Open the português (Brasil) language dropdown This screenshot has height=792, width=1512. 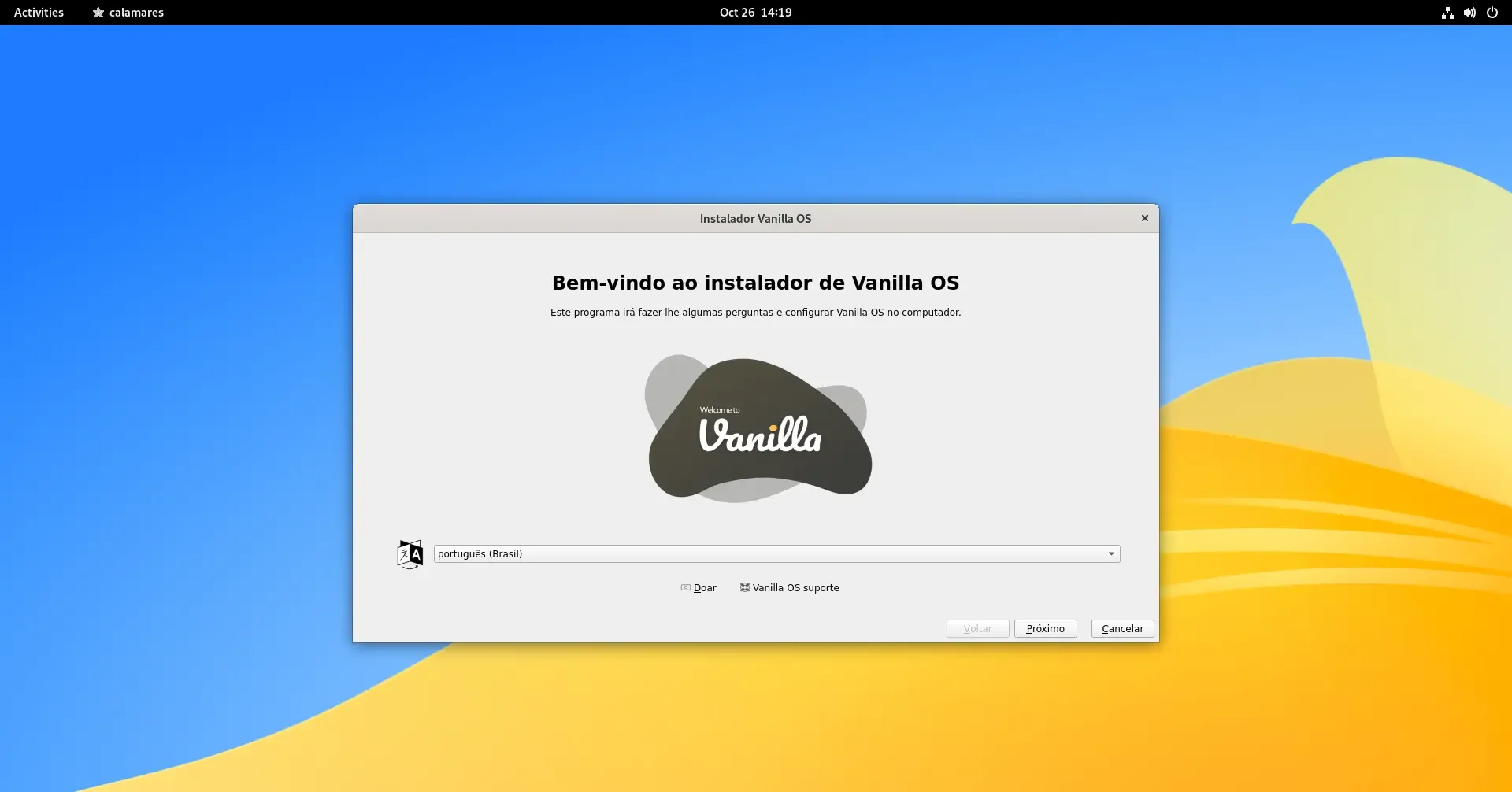(x=776, y=554)
